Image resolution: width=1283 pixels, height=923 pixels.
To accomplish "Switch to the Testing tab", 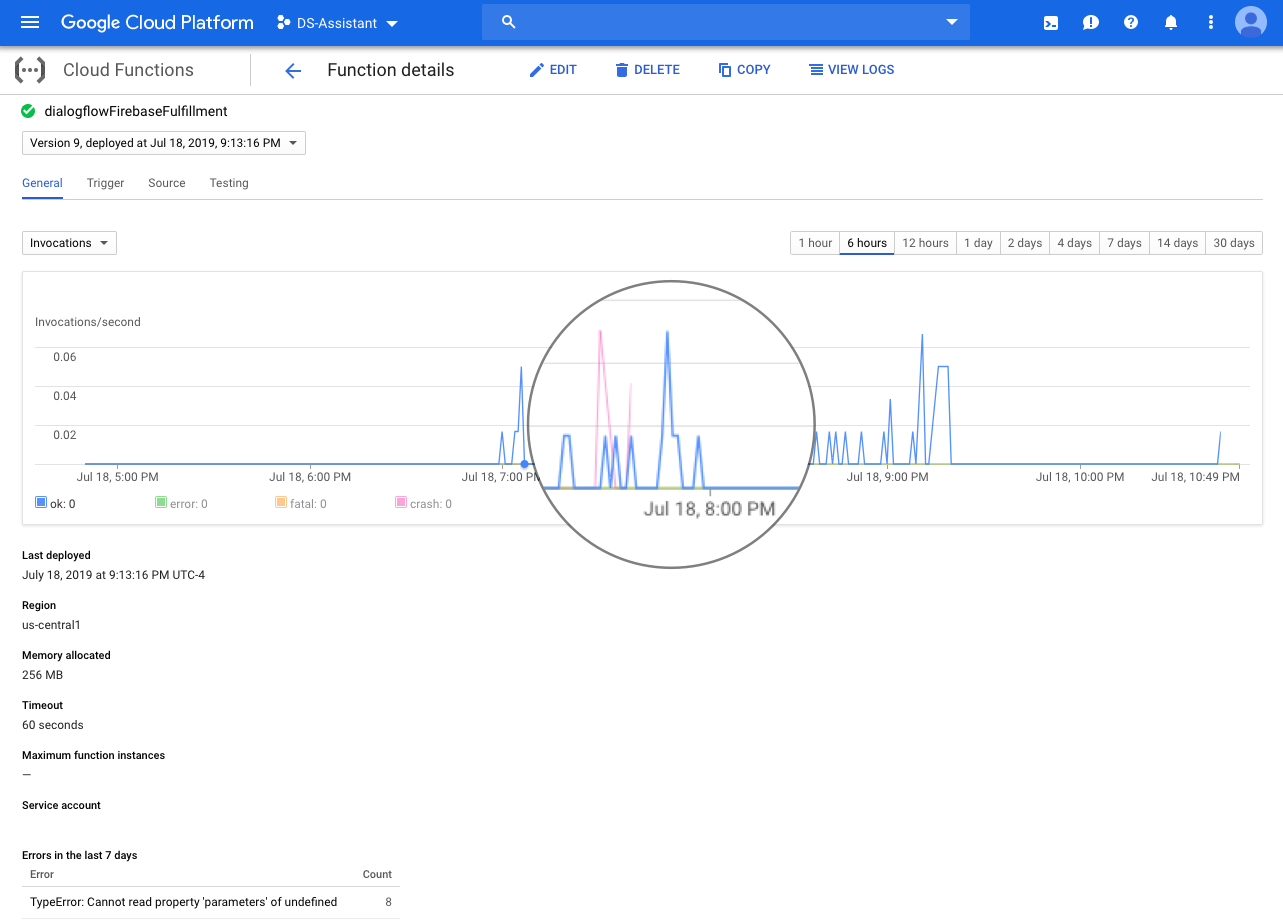I will coord(229,183).
